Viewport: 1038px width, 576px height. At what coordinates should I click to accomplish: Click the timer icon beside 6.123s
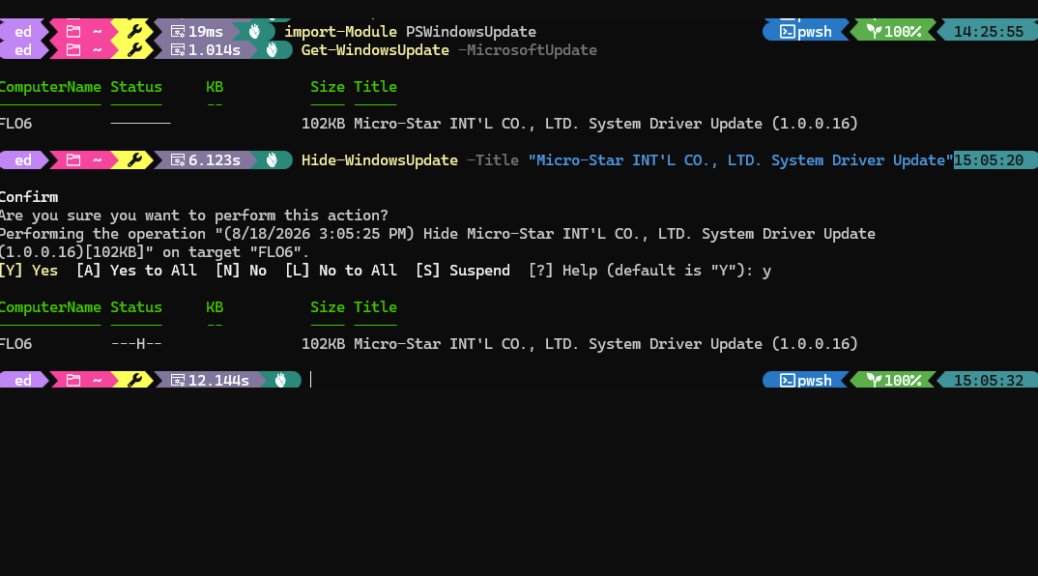point(177,160)
